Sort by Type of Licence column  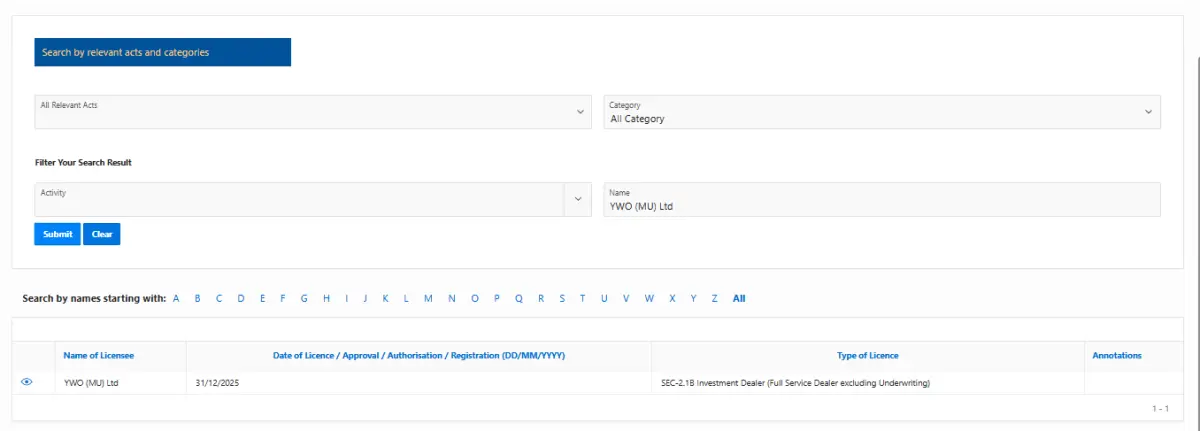point(868,355)
